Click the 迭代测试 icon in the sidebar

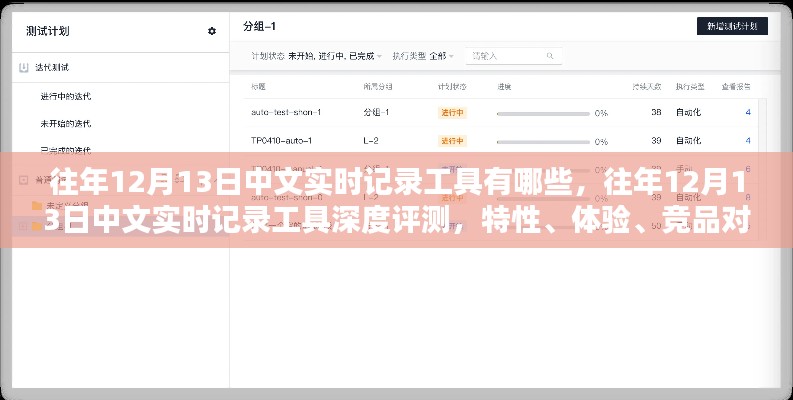[25, 68]
